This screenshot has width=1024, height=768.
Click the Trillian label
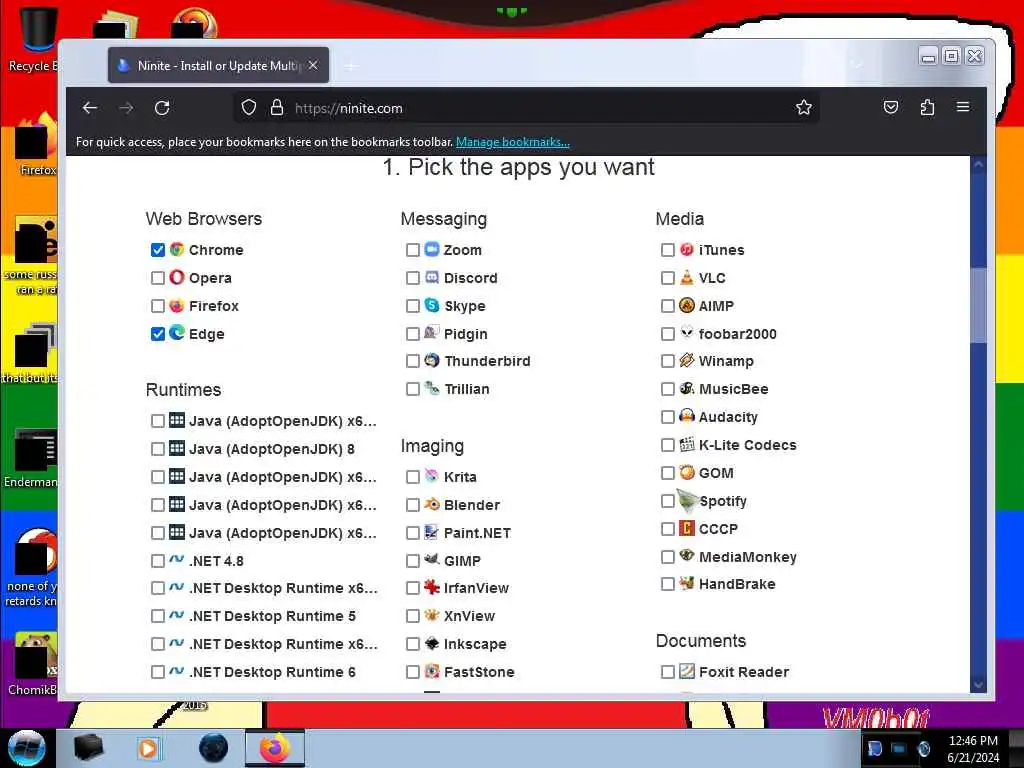[x=467, y=389]
